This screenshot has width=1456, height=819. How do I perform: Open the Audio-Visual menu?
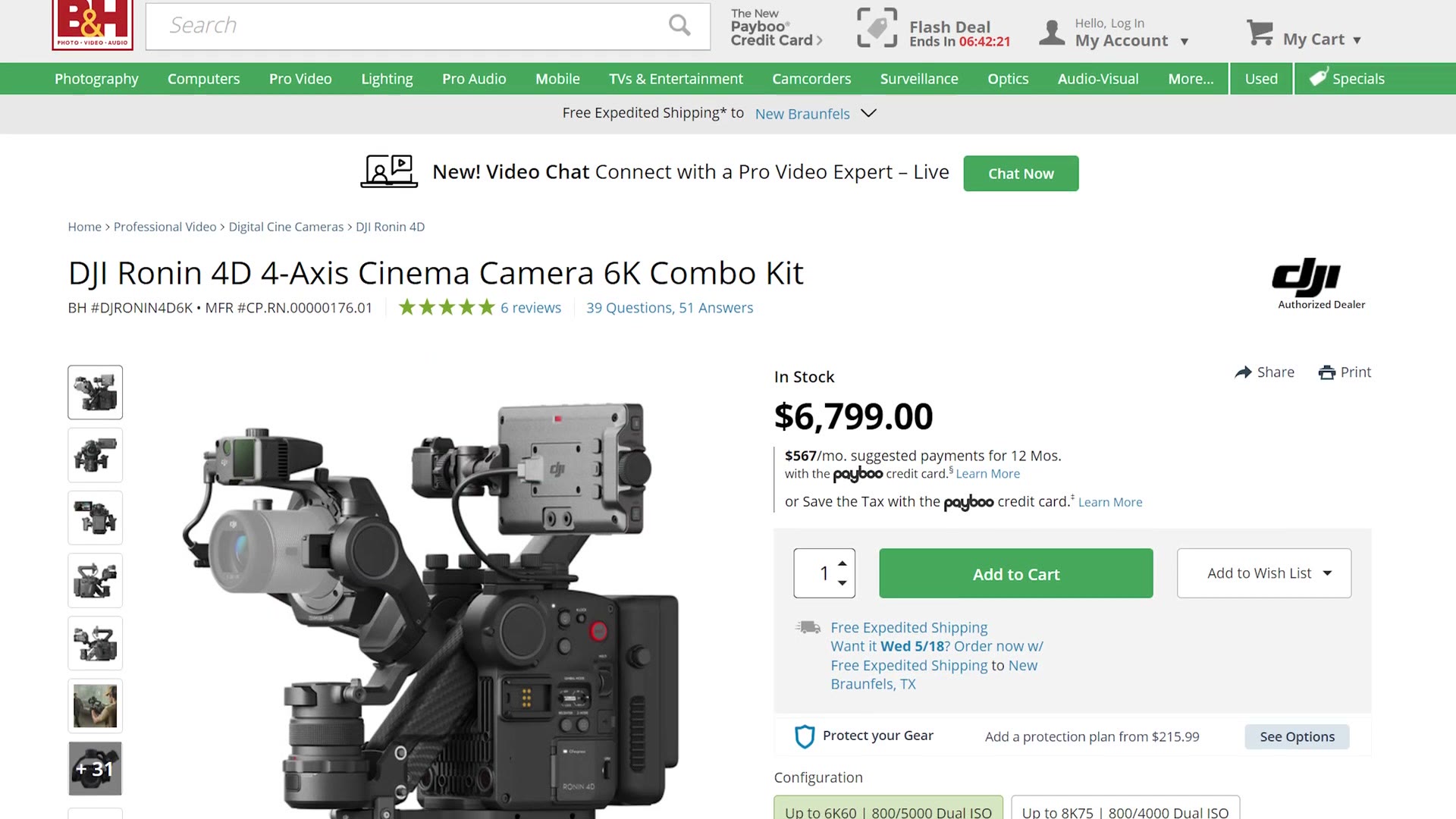pyautogui.click(x=1098, y=79)
